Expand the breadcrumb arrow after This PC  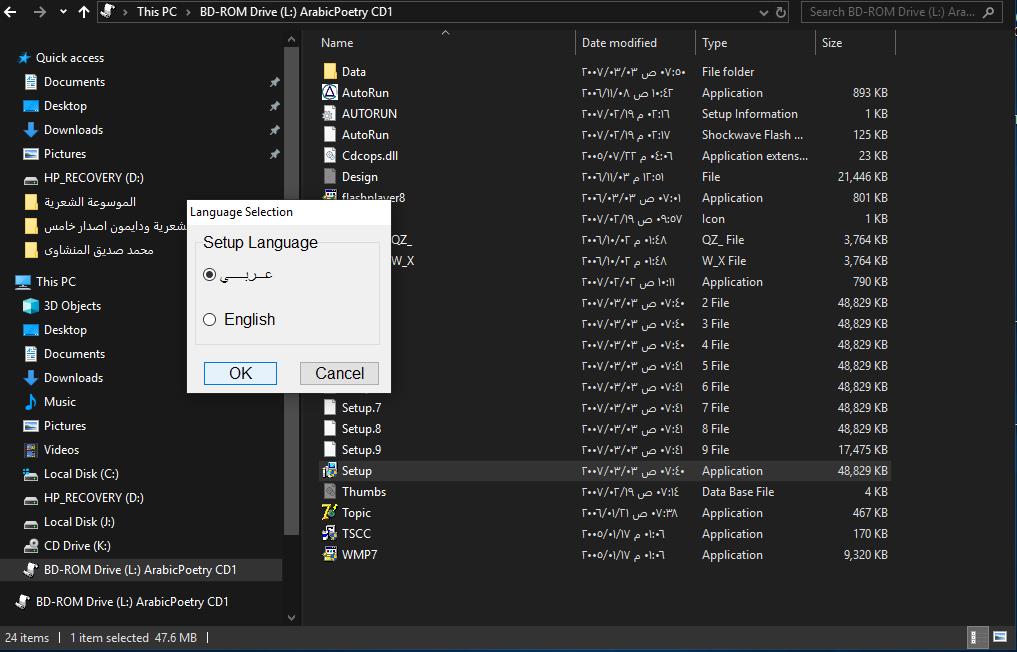click(x=175, y=12)
